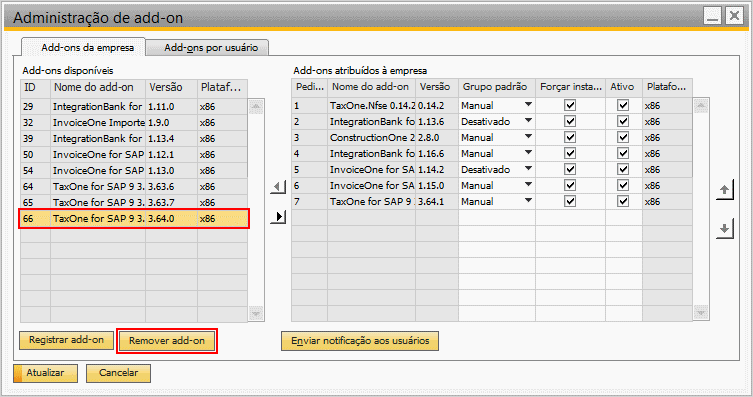Screen dimensions: 753x397
Task: Select available add-on row with ID 29
Action: point(134,107)
